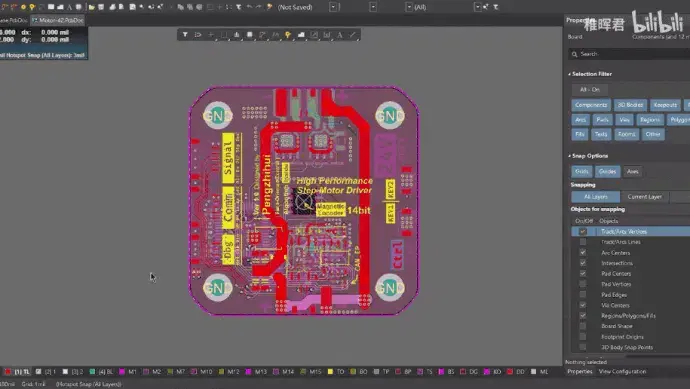
Task: Toggle the 3D Bodies selection filter
Action: (630, 105)
